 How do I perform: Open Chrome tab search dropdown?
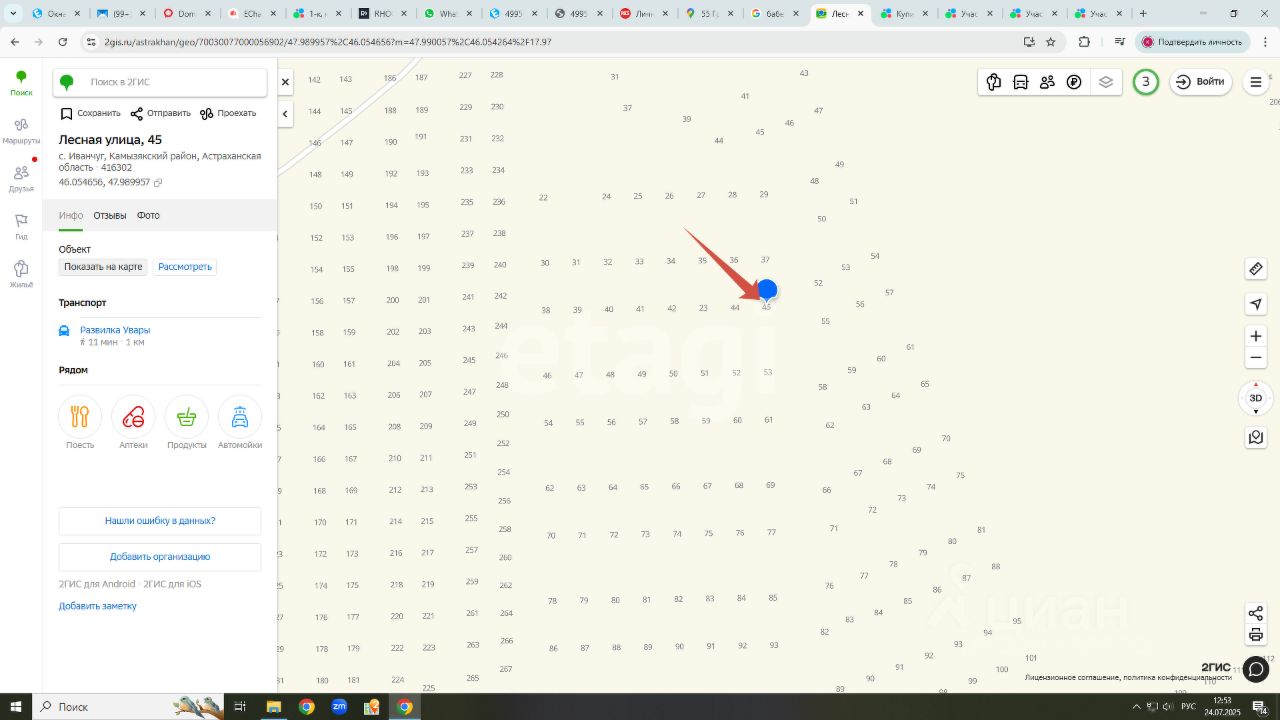point(14,14)
